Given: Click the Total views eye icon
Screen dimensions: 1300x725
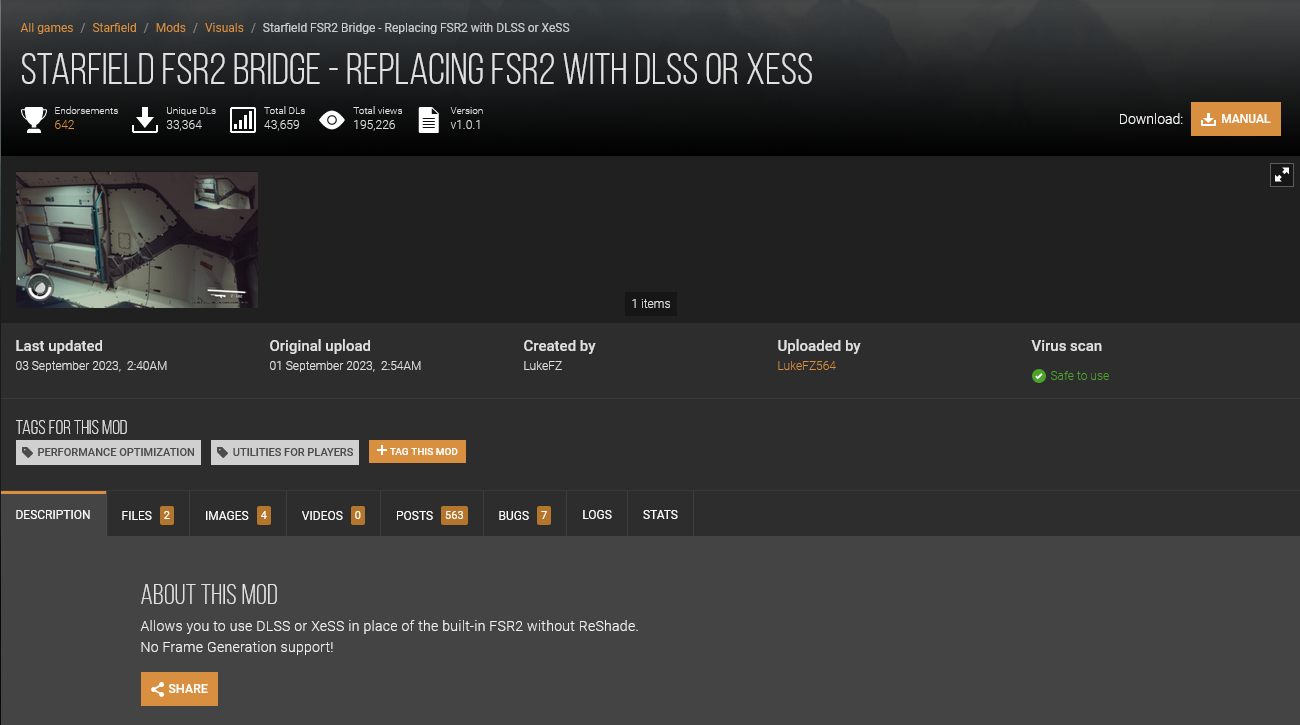Looking at the screenshot, I should coord(332,121).
